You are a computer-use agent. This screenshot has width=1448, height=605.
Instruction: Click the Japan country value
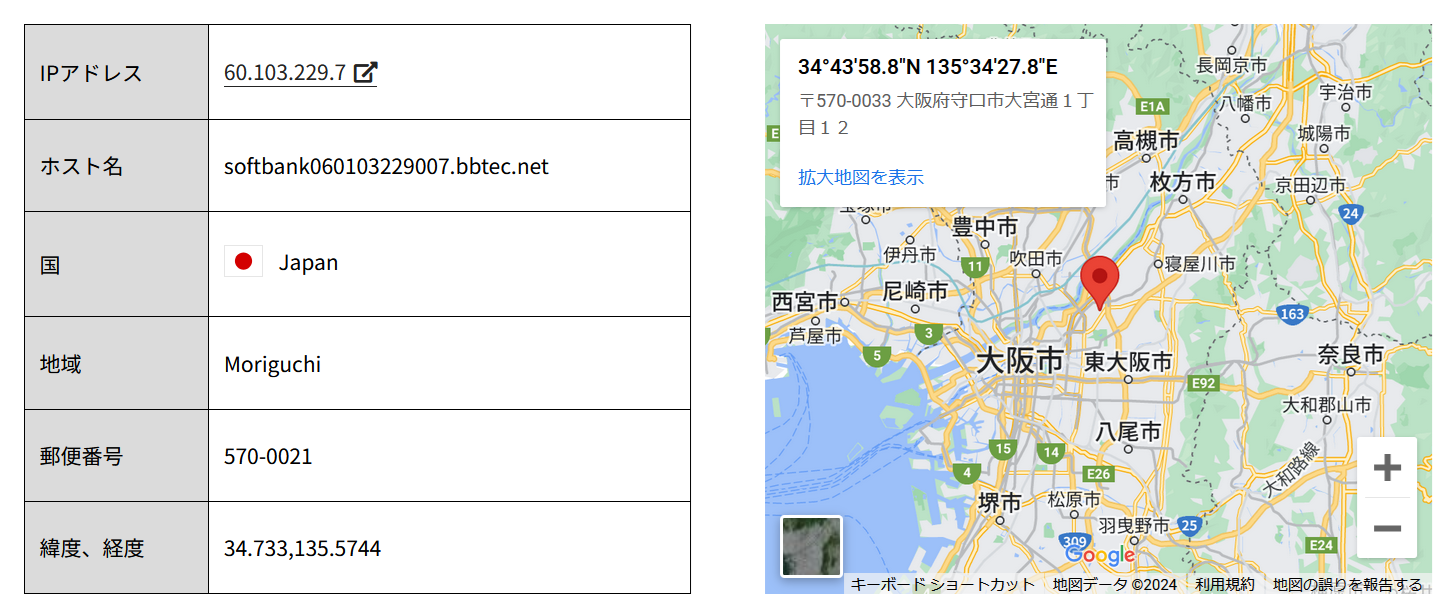[x=308, y=263]
